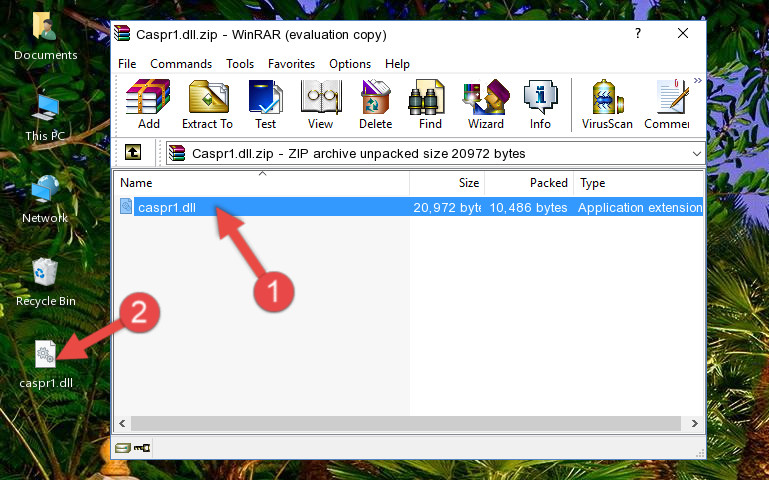The width and height of the screenshot is (769, 480).
Task: Select the This PC desktop icon
Action: tap(46, 118)
